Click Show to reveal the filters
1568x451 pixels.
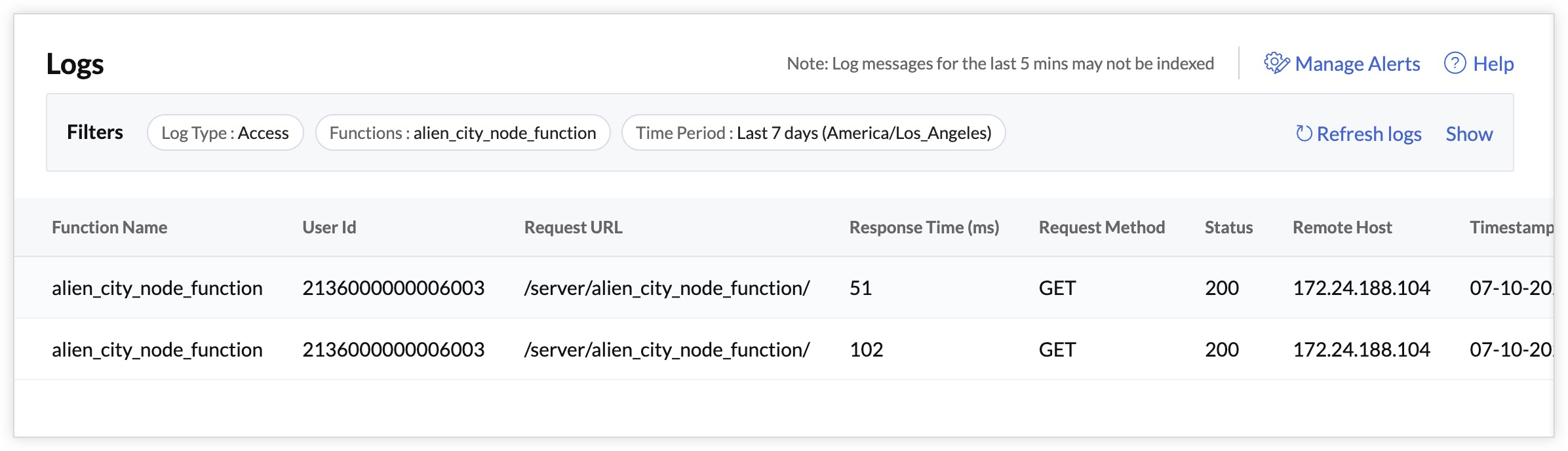tap(1469, 134)
